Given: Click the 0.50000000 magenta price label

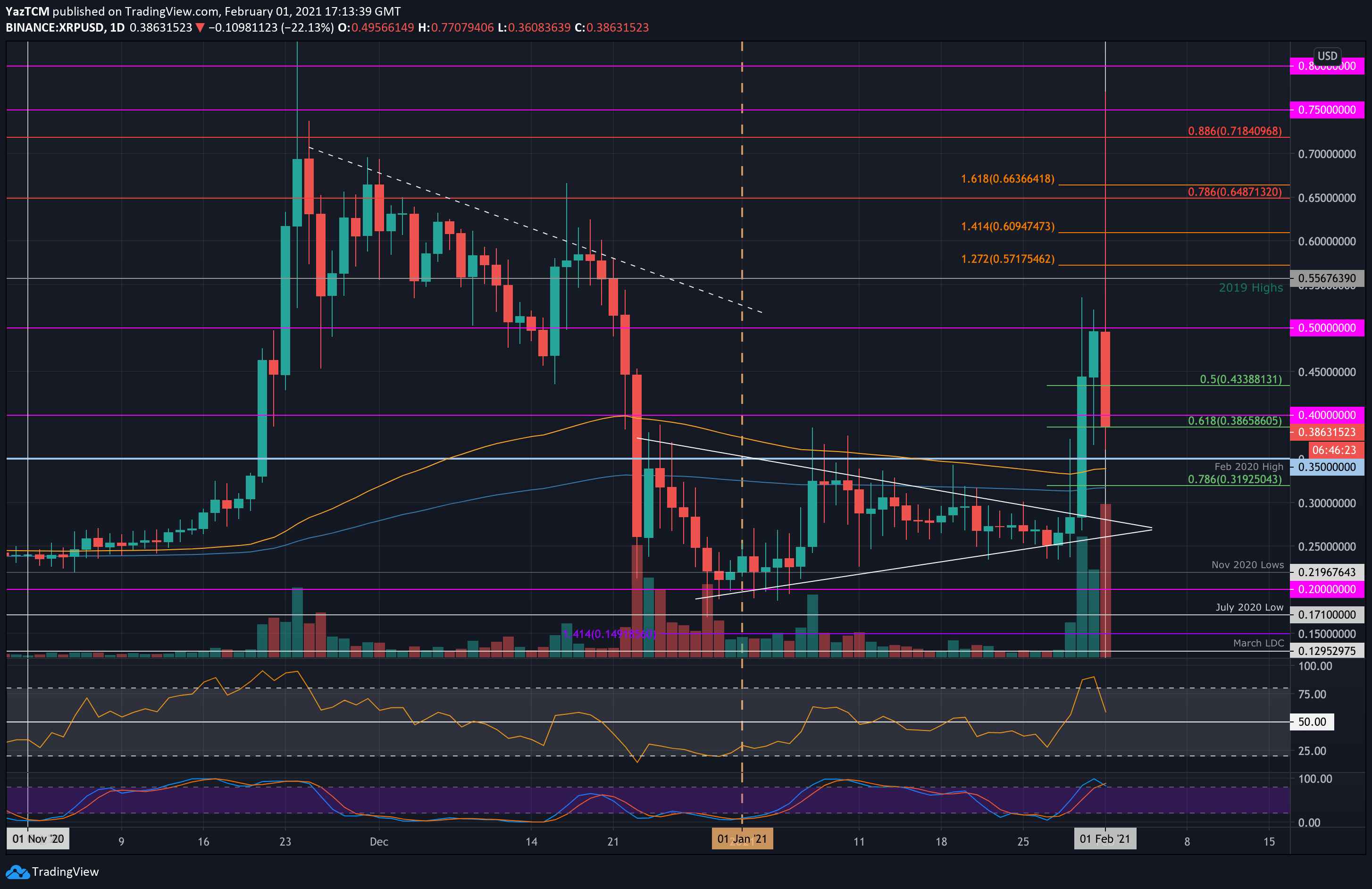Looking at the screenshot, I should pos(1327,327).
